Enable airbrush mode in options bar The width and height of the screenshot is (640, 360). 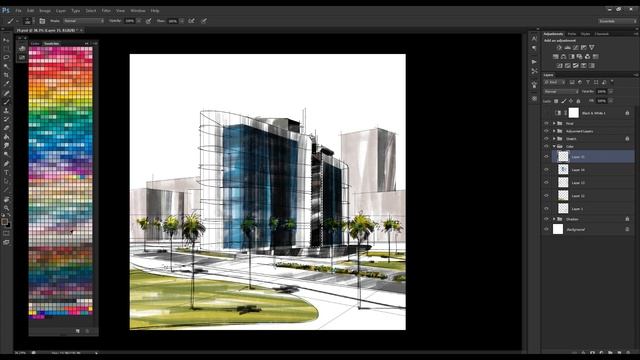click(x=191, y=21)
